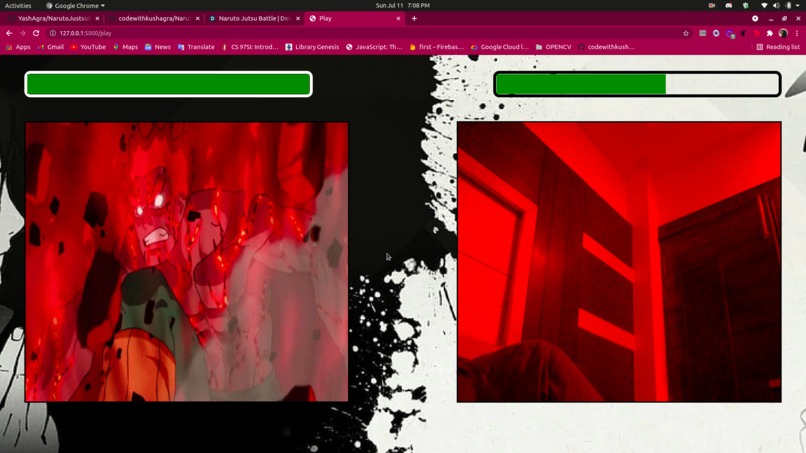Open the first – Firebas... bookmark

[436, 47]
